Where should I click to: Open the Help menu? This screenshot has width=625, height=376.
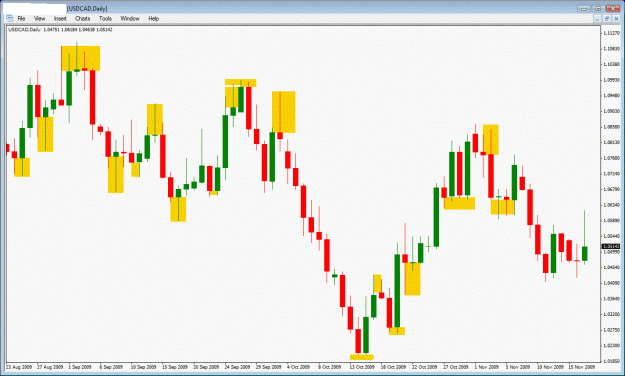[x=153, y=18]
